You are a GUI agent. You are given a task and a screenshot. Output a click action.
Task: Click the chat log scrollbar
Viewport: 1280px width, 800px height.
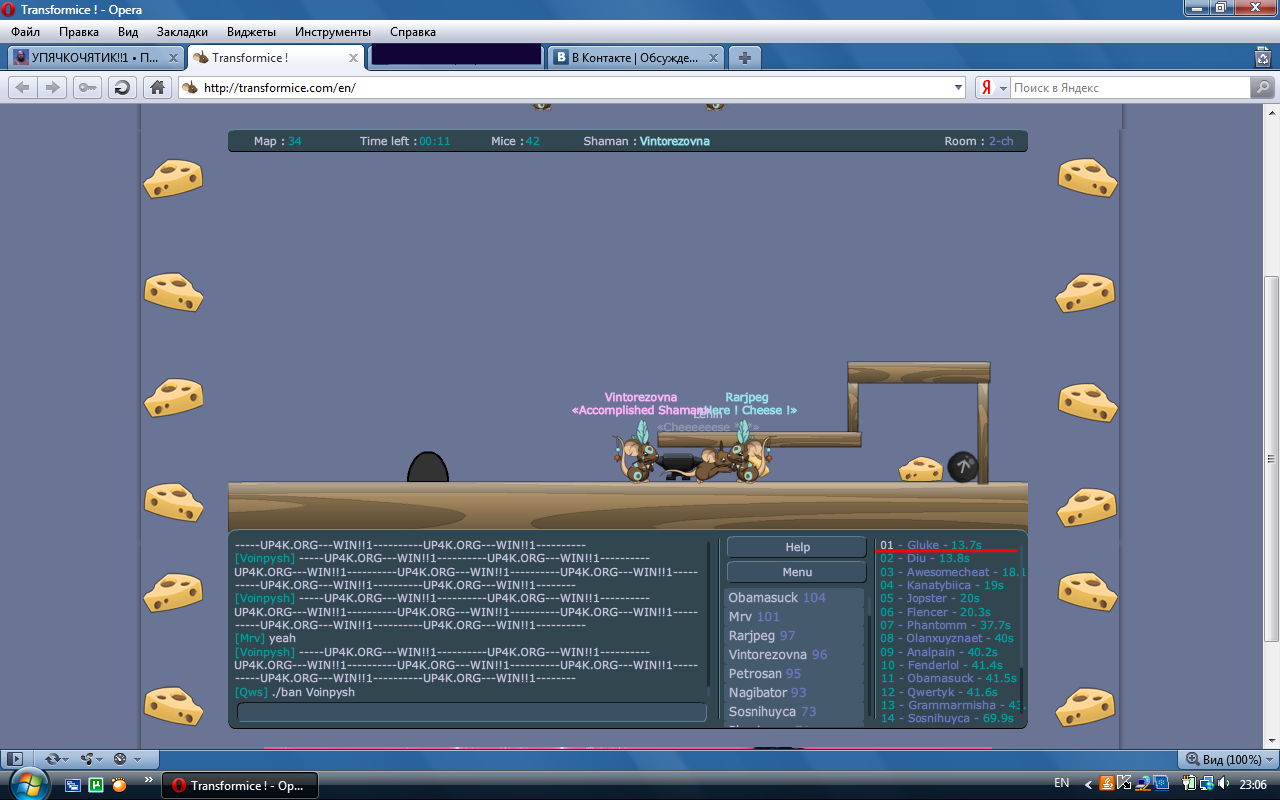coord(709,620)
